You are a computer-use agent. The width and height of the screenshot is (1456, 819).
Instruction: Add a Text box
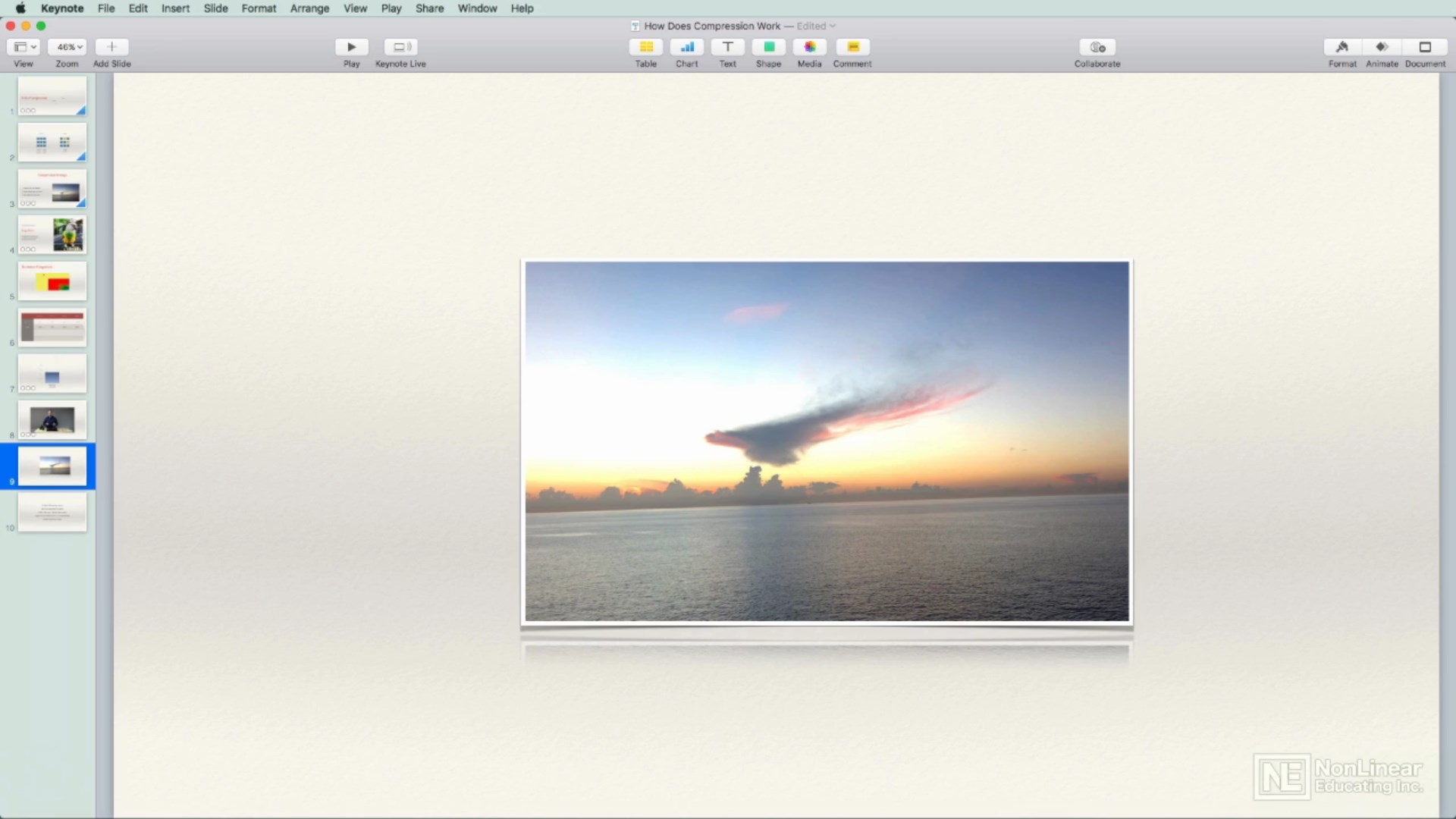click(728, 47)
